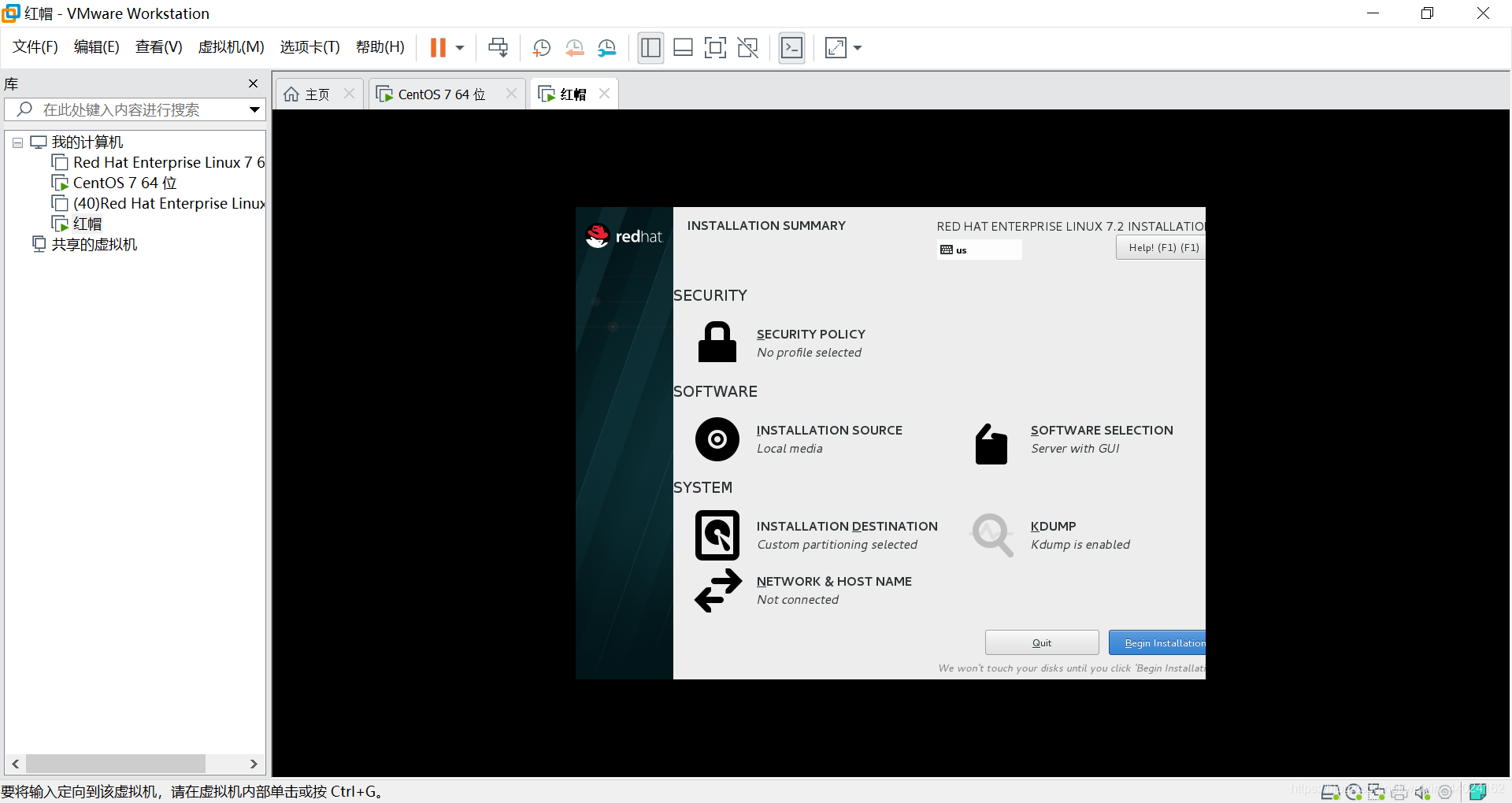Image resolution: width=1512 pixels, height=803 pixels.
Task: Open SECURITY POLICY settings link
Action: [x=810, y=334]
